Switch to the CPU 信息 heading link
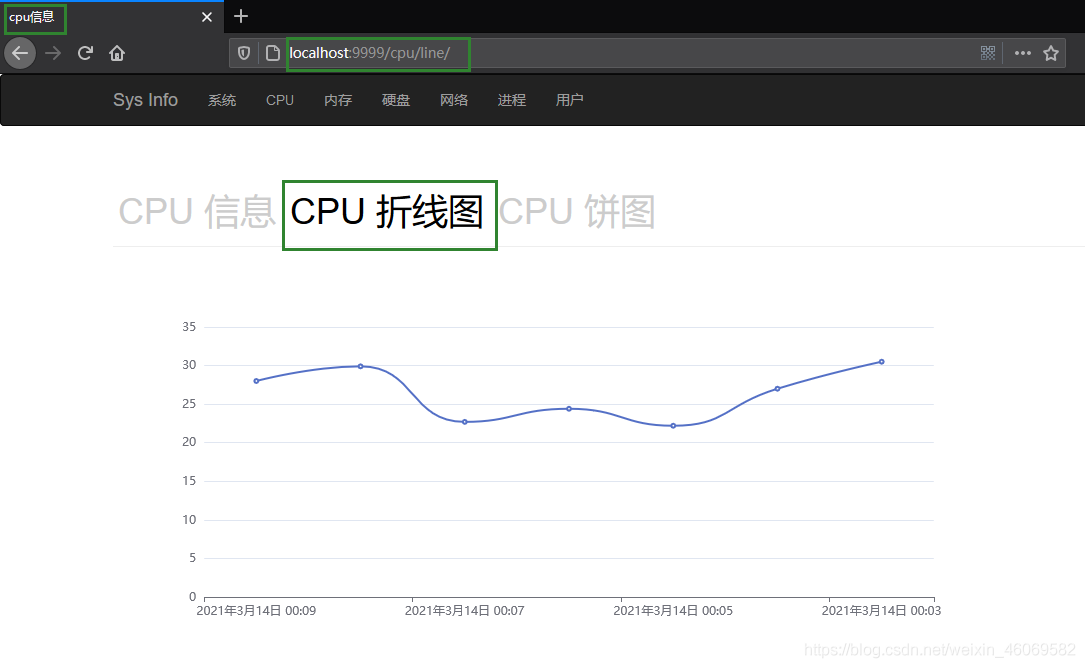 pyautogui.click(x=197, y=212)
